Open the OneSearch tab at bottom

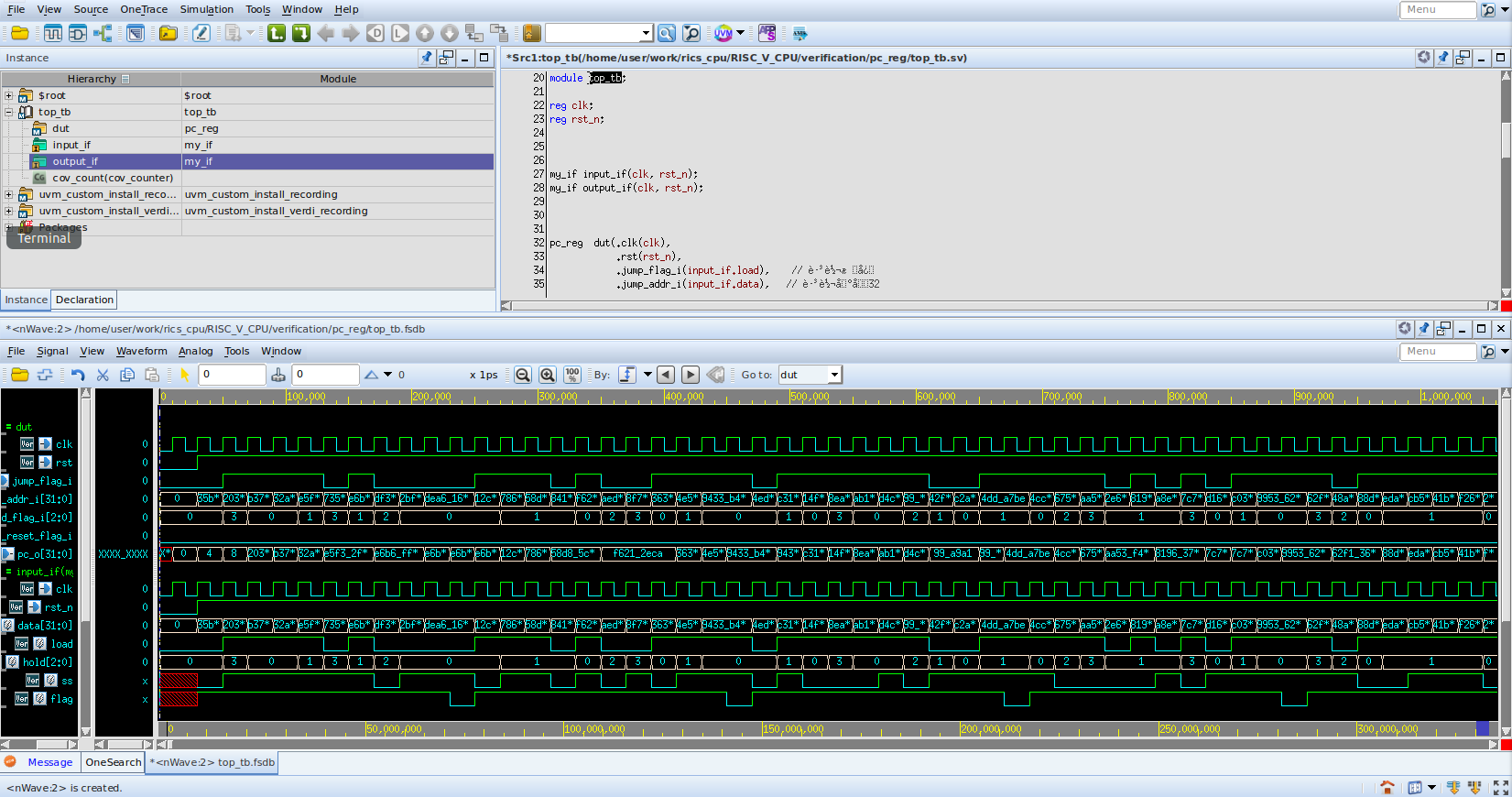click(114, 762)
